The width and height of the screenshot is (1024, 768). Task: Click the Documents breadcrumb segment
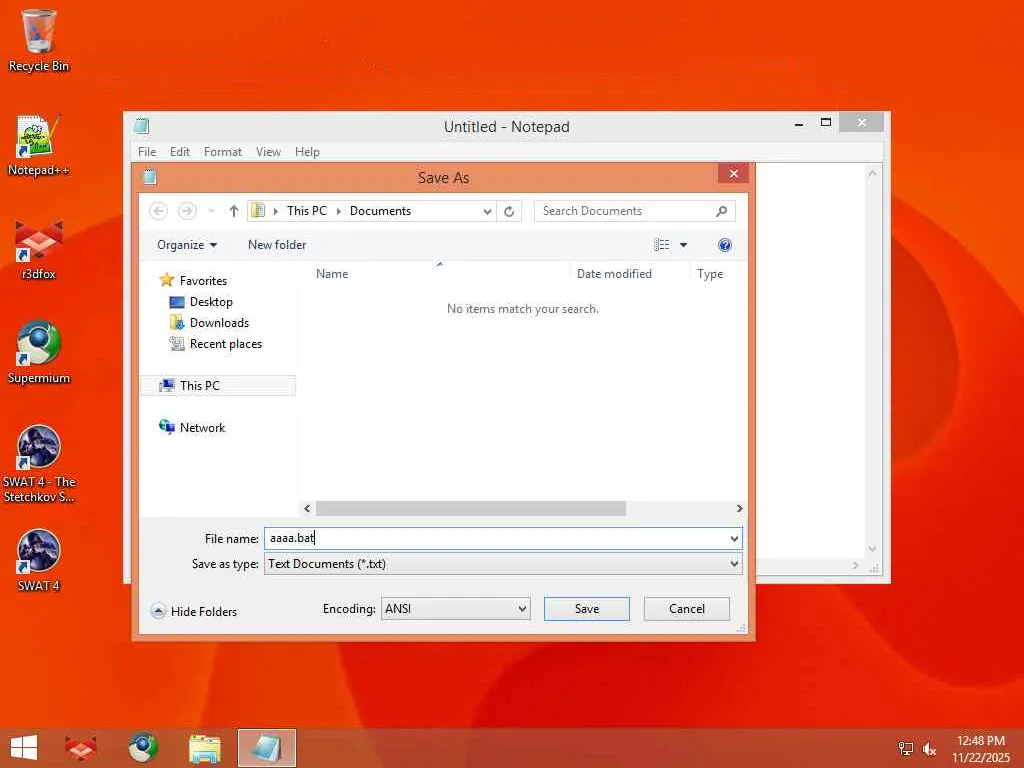pos(380,211)
